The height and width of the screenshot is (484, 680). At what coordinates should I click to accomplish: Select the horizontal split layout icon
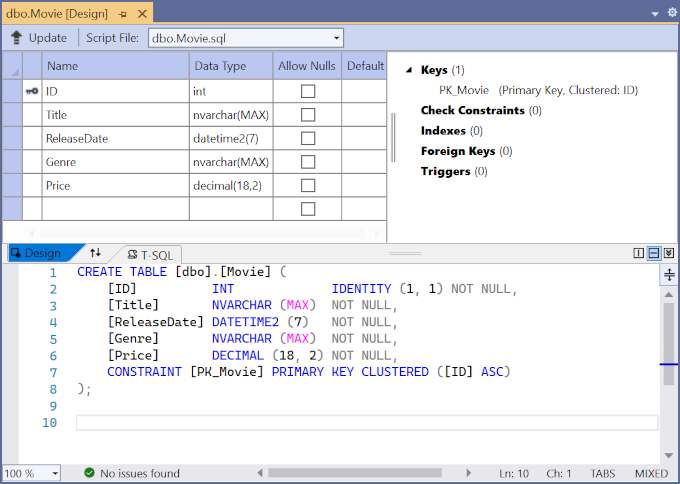point(654,254)
